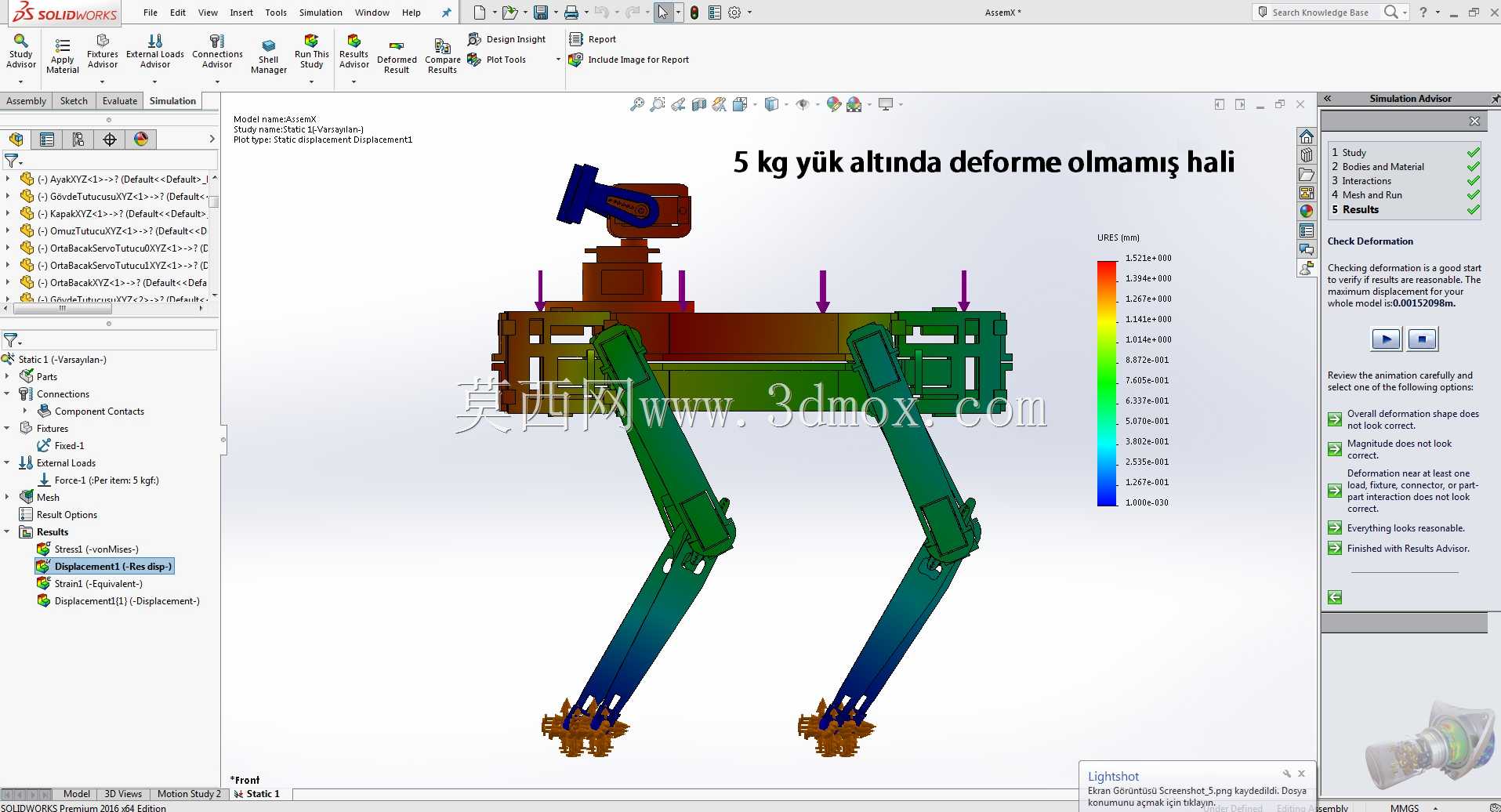
Task: Click the Zoom to Fit icon
Action: coord(637,104)
